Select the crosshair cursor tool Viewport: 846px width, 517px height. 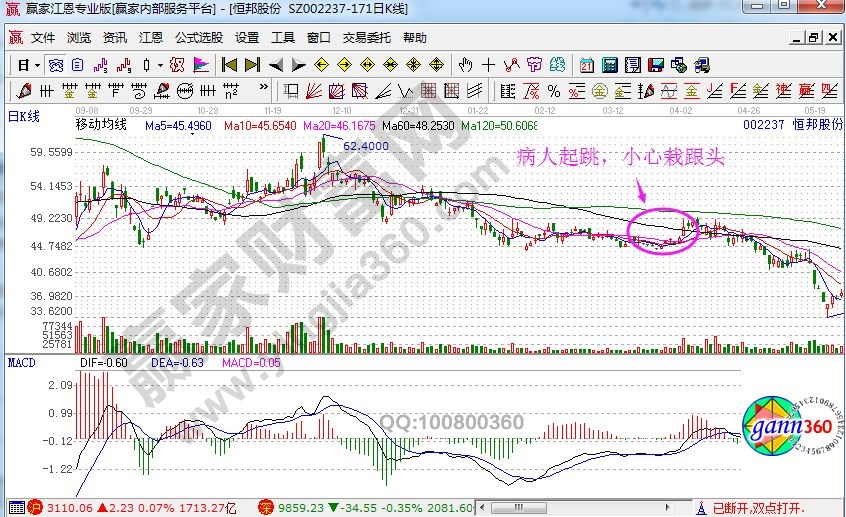click(x=488, y=65)
